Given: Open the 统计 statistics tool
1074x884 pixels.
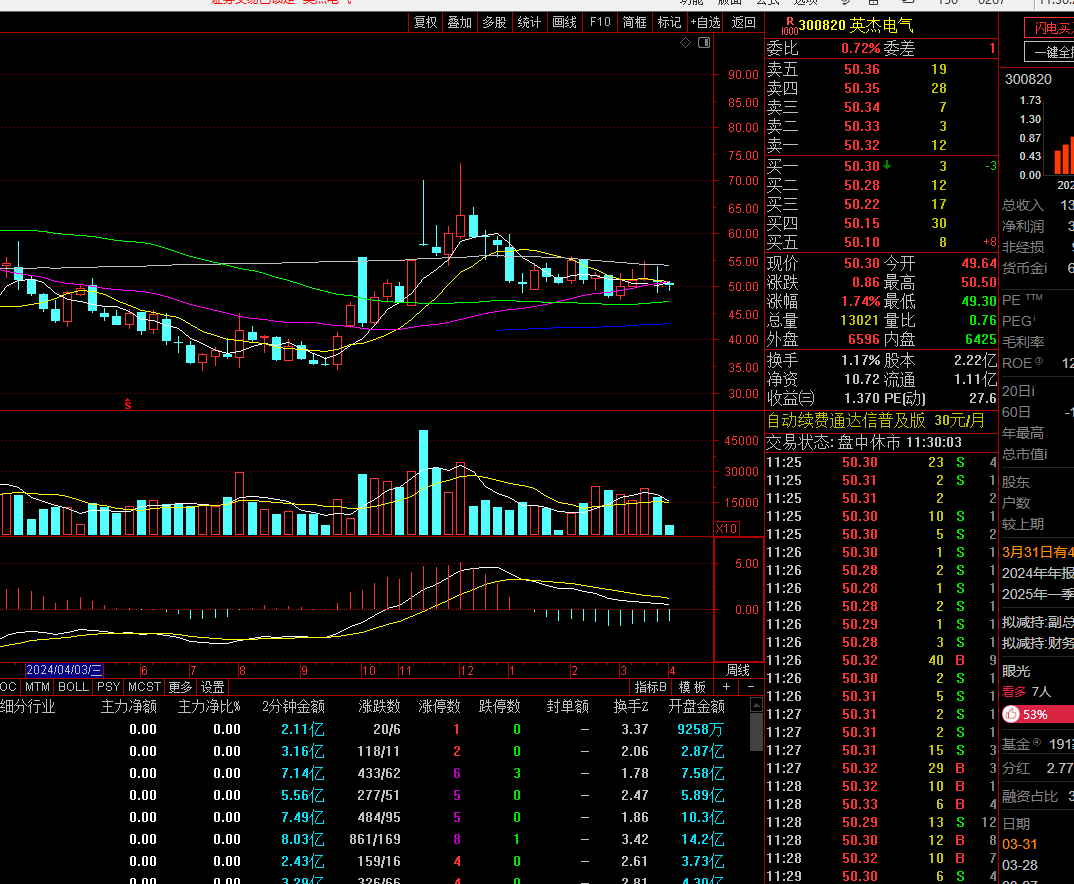Looking at the screenshot, I should pos(529,23).
